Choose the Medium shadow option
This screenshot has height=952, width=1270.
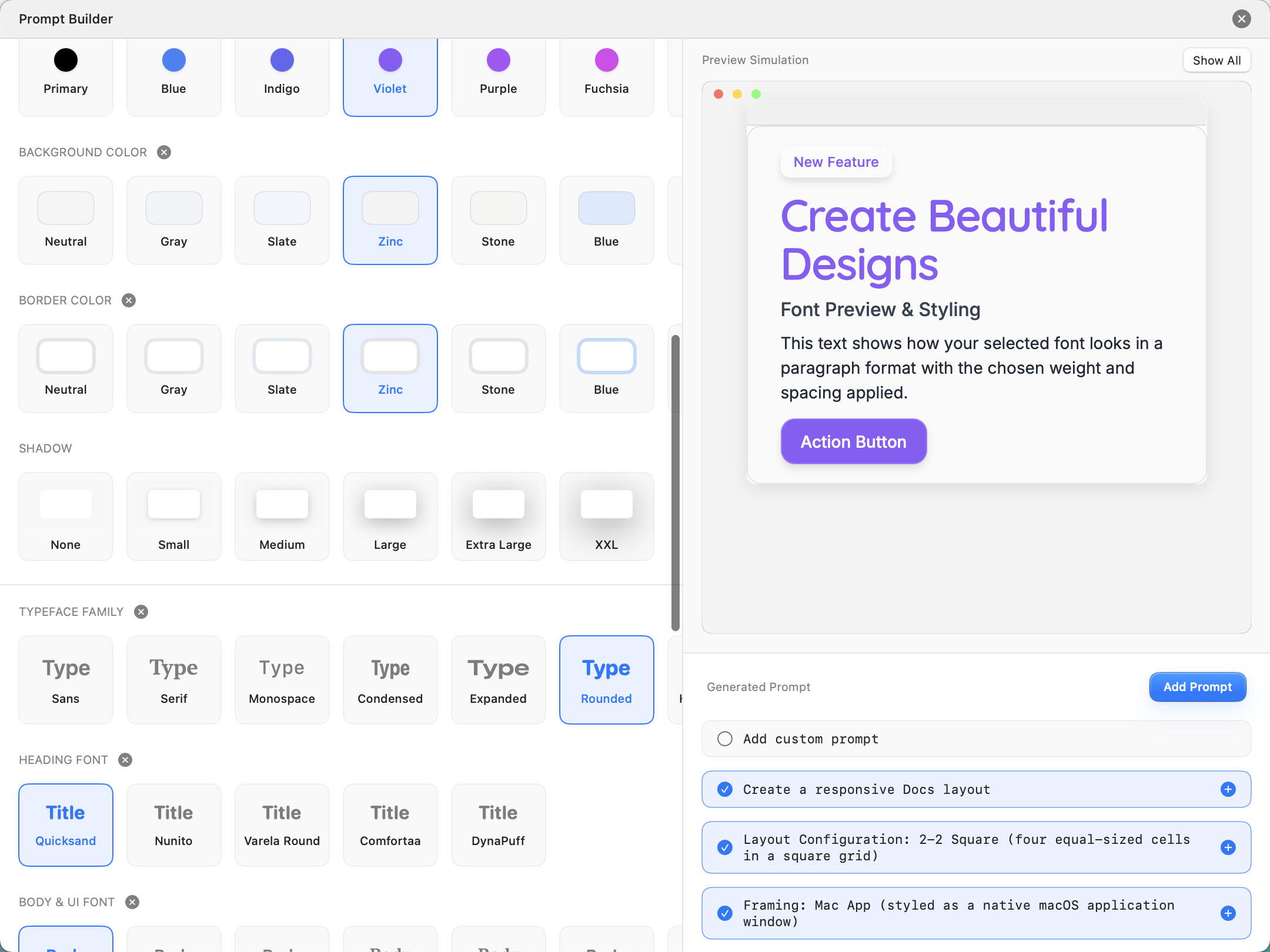point(282,517)
